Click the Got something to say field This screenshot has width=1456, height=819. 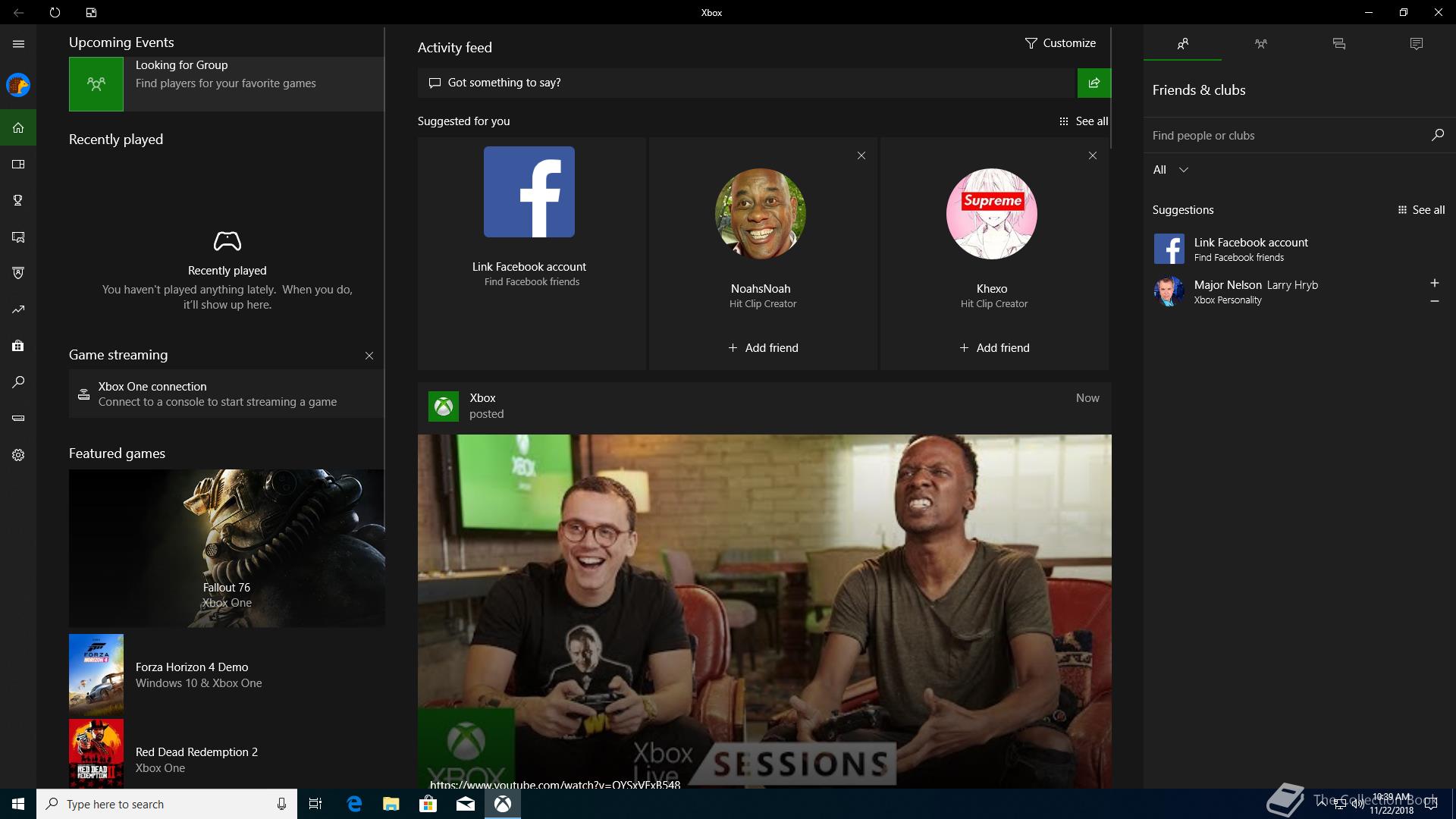click(747, 83)
